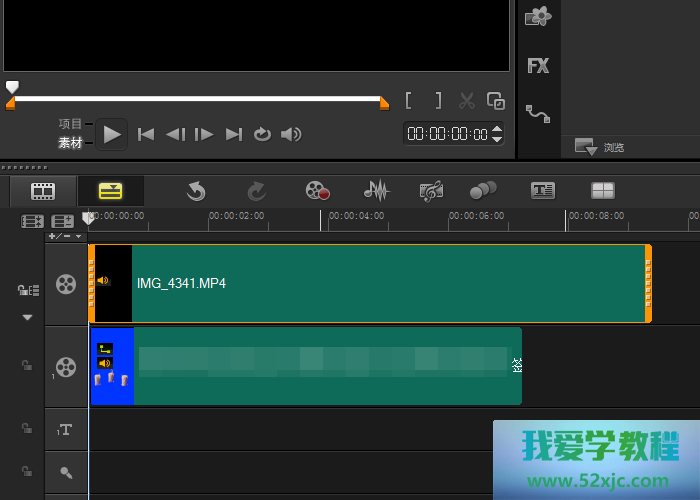This screenshot has height=500, width=700.
Task: Select the IMG_4341.MP4 clip
Action: pyautogui.click(x=390, y=283)
